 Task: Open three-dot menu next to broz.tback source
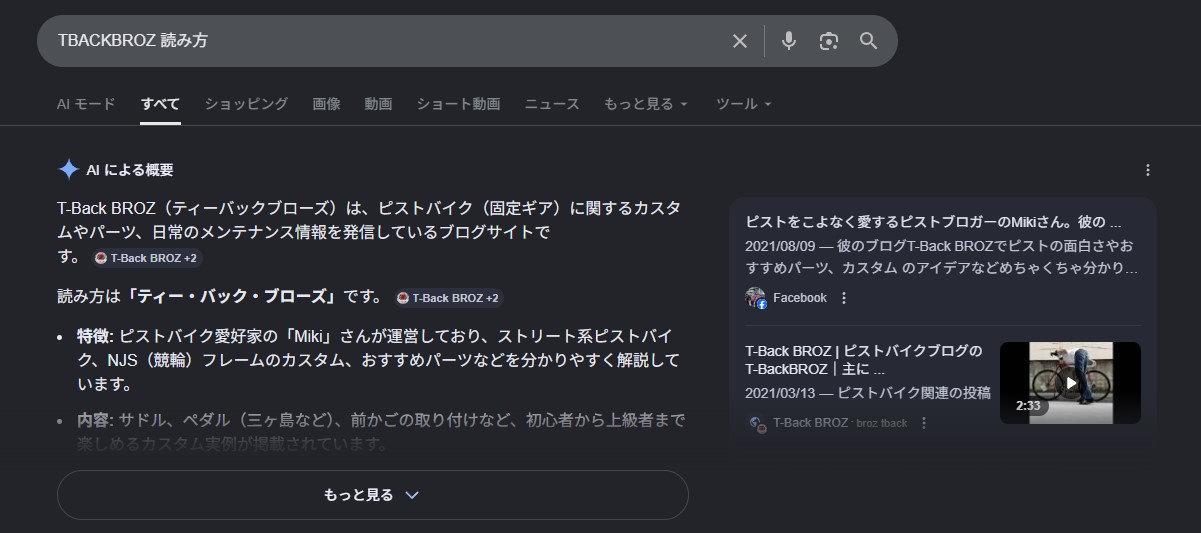(924, 423)
